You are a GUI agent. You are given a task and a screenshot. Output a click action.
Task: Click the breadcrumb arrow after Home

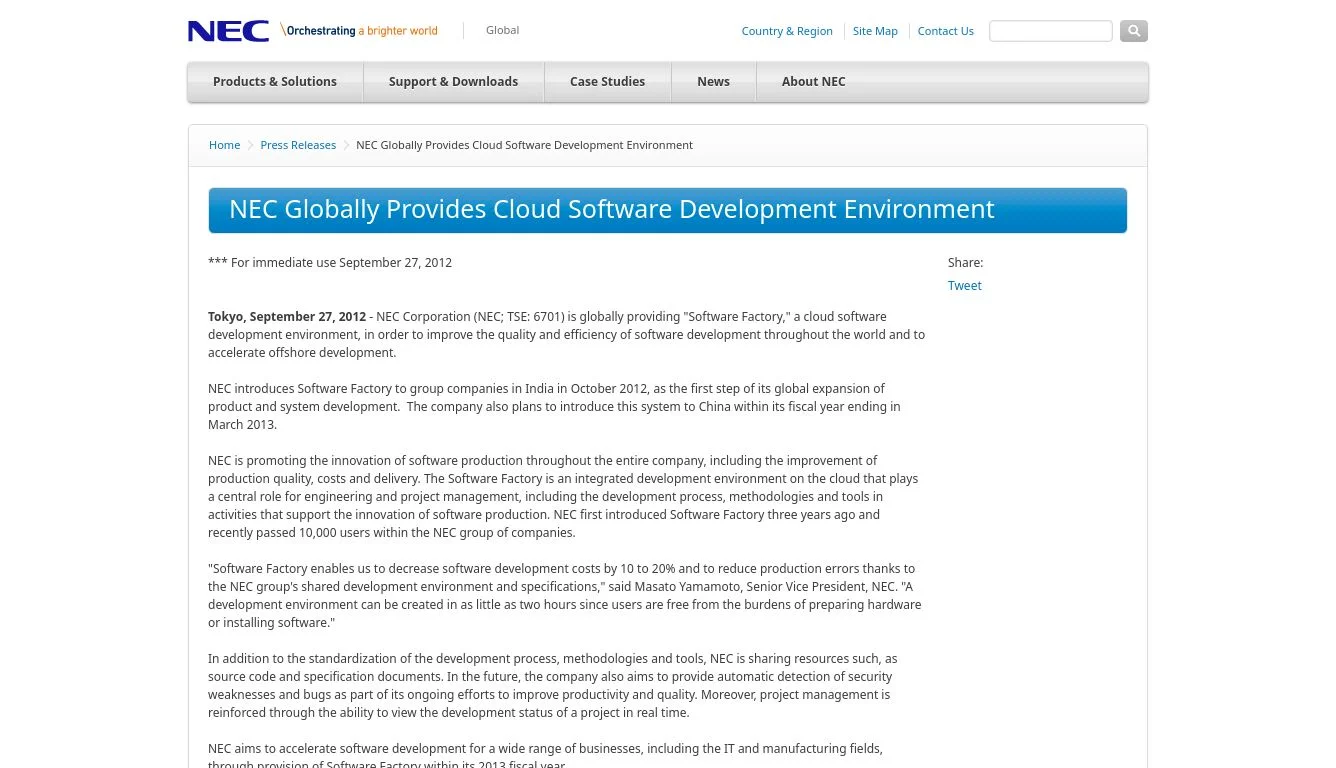[250, 145]
